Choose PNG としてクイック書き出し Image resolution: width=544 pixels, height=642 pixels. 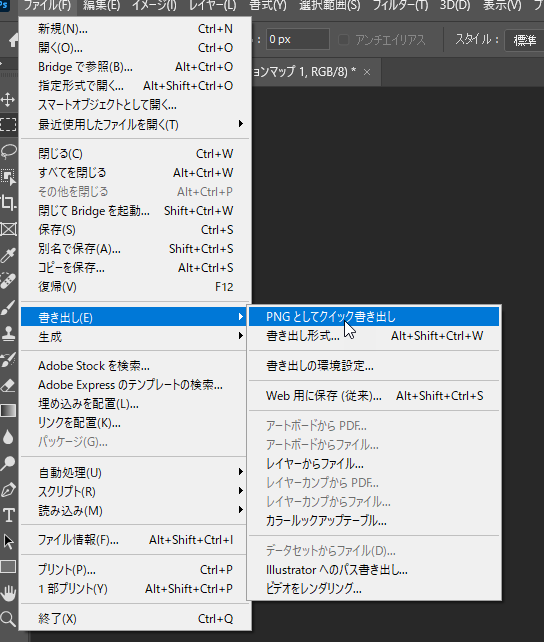tap(374, 316)
